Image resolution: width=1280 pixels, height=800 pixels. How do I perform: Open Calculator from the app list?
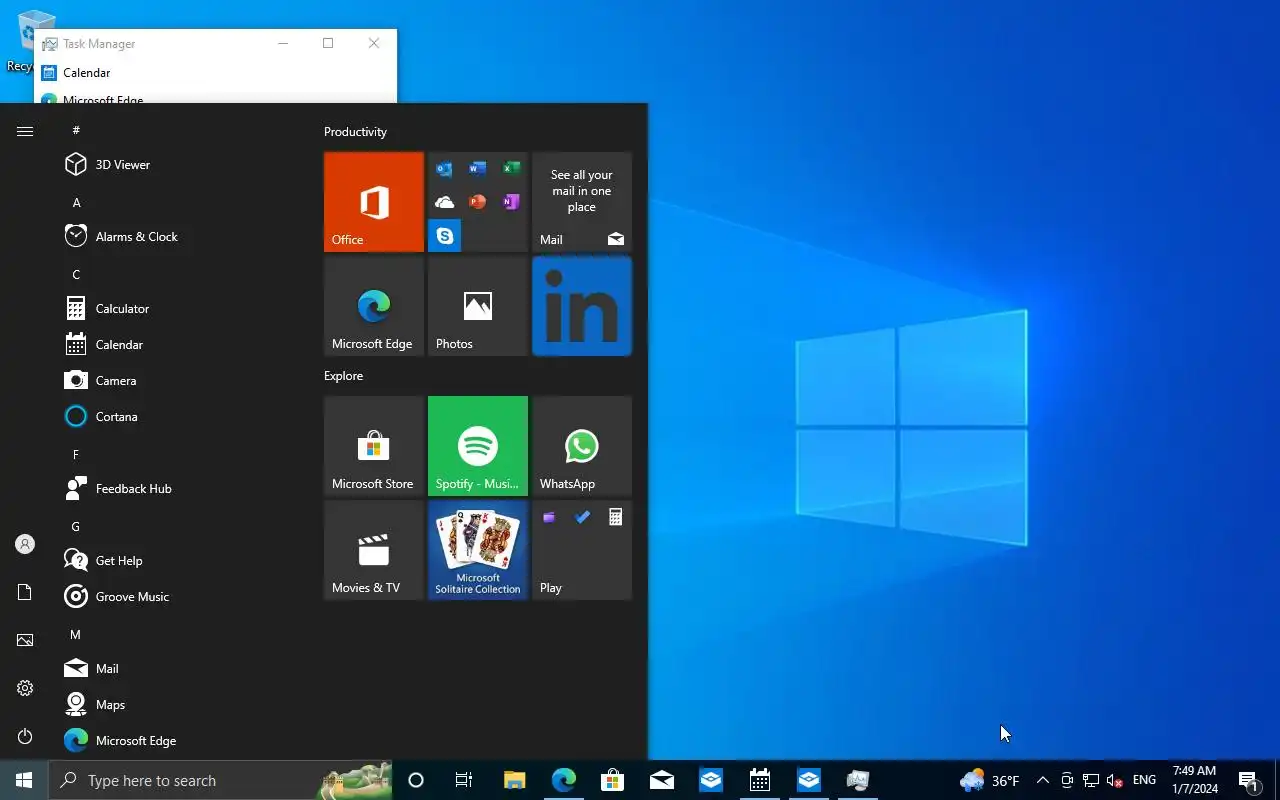click(x=180, y=308)
